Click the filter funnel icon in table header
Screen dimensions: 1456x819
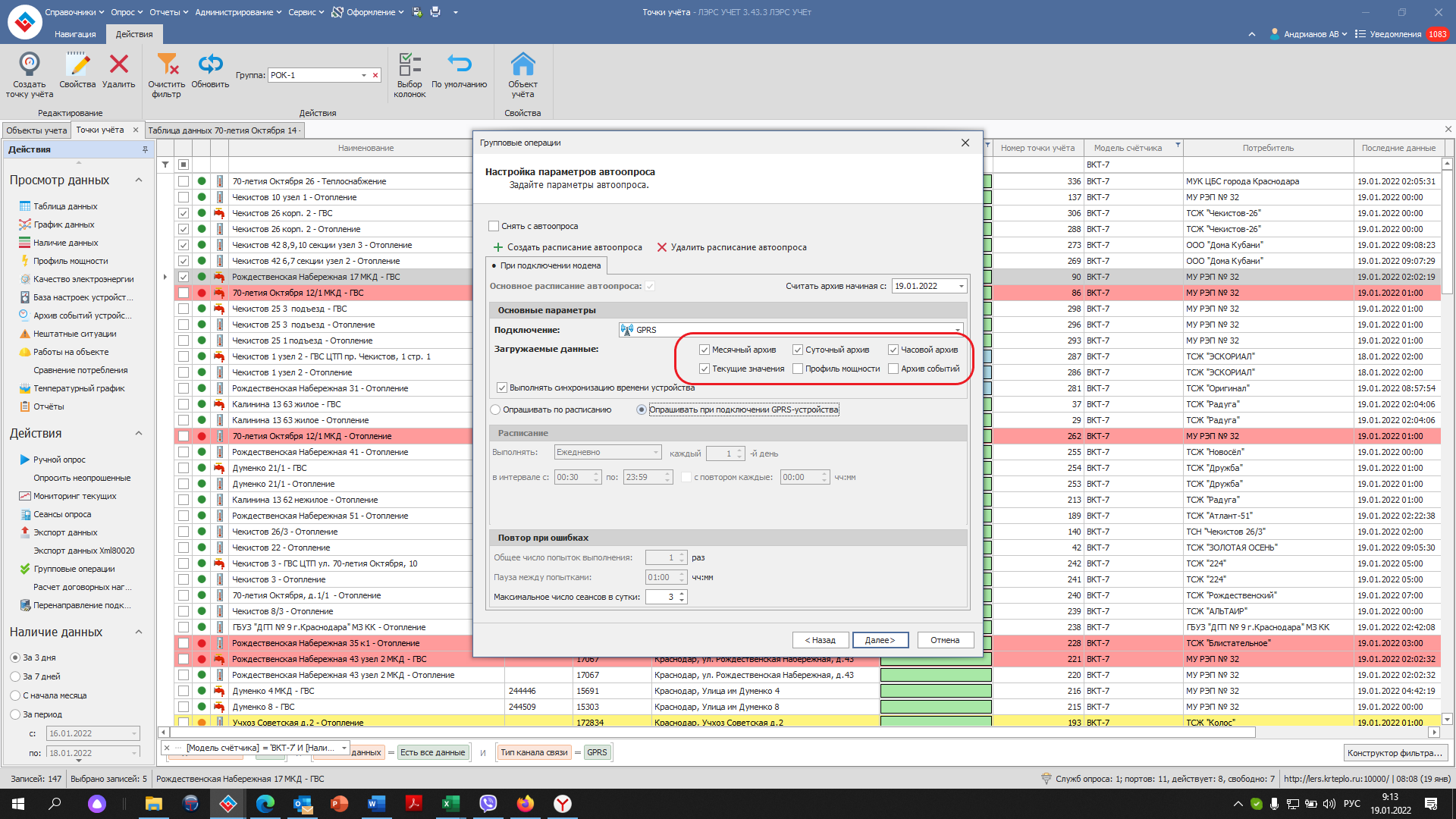point(165,165)
